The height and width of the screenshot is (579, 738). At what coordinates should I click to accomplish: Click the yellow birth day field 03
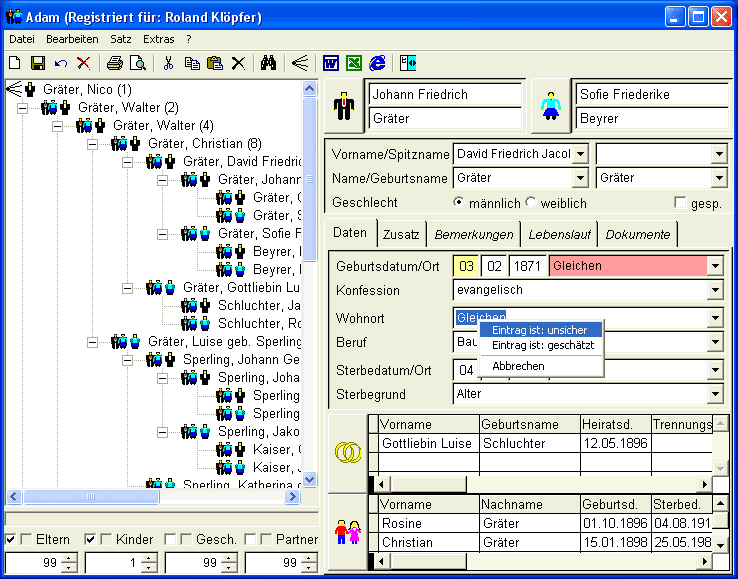tap(466, 266)
